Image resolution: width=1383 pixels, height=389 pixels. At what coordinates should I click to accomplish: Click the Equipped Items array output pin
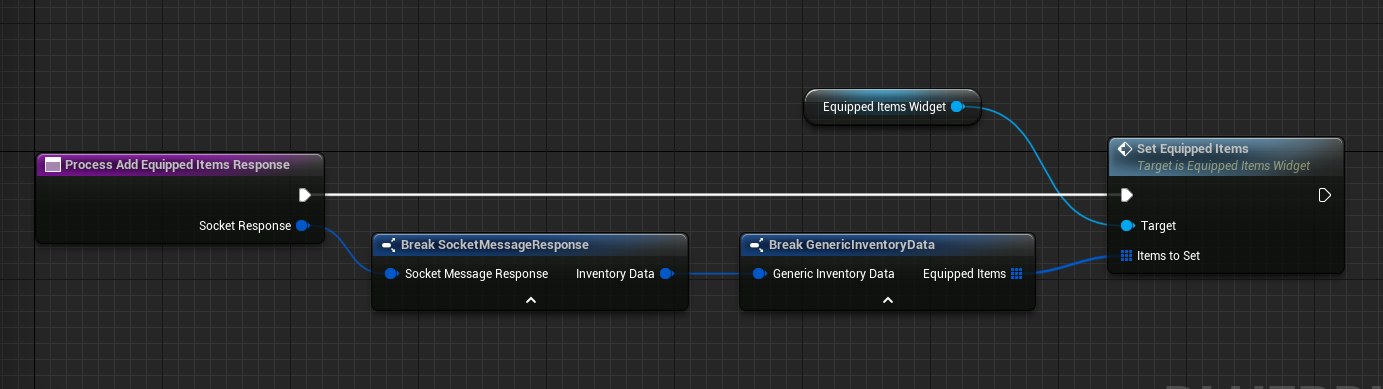pos(1016,273)
